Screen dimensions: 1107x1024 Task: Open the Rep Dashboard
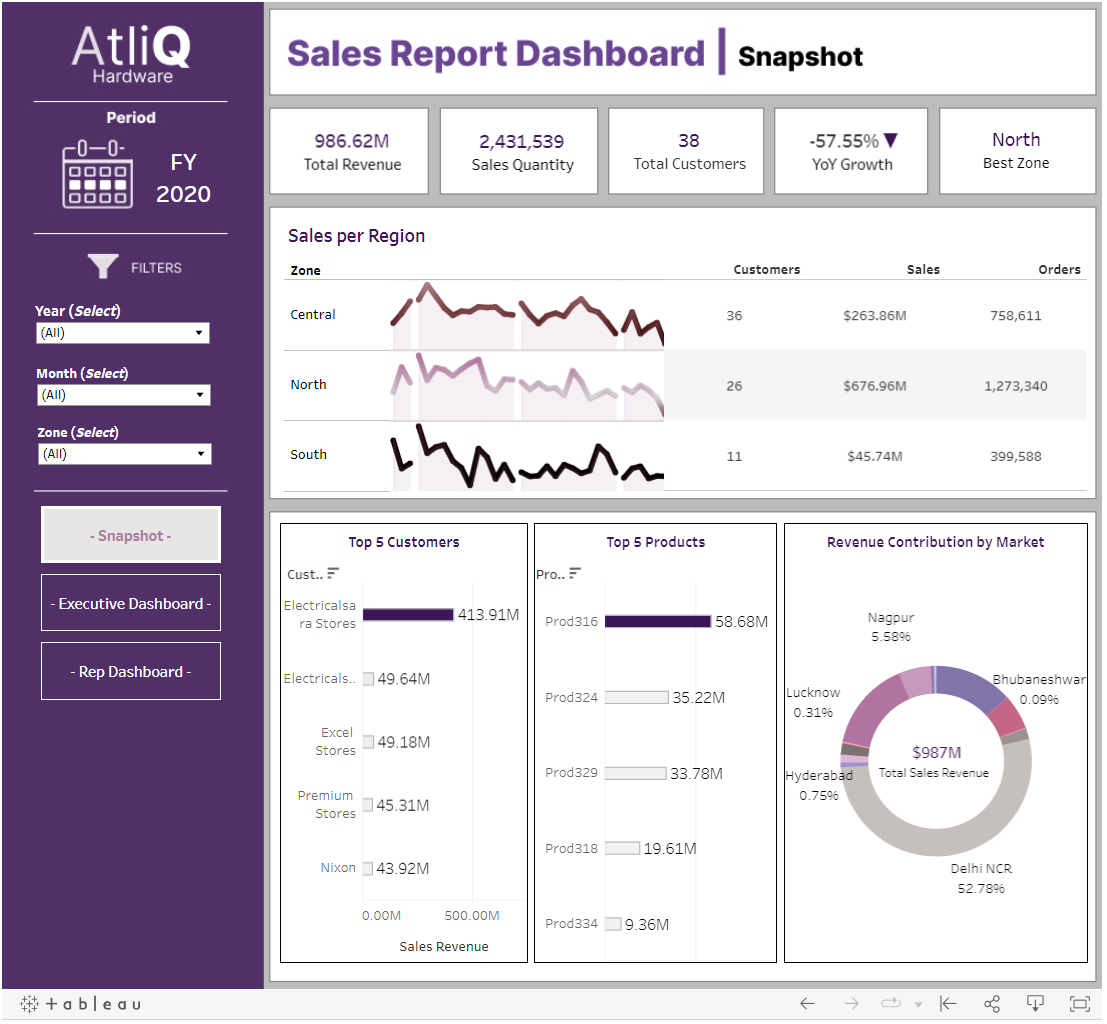130,671
